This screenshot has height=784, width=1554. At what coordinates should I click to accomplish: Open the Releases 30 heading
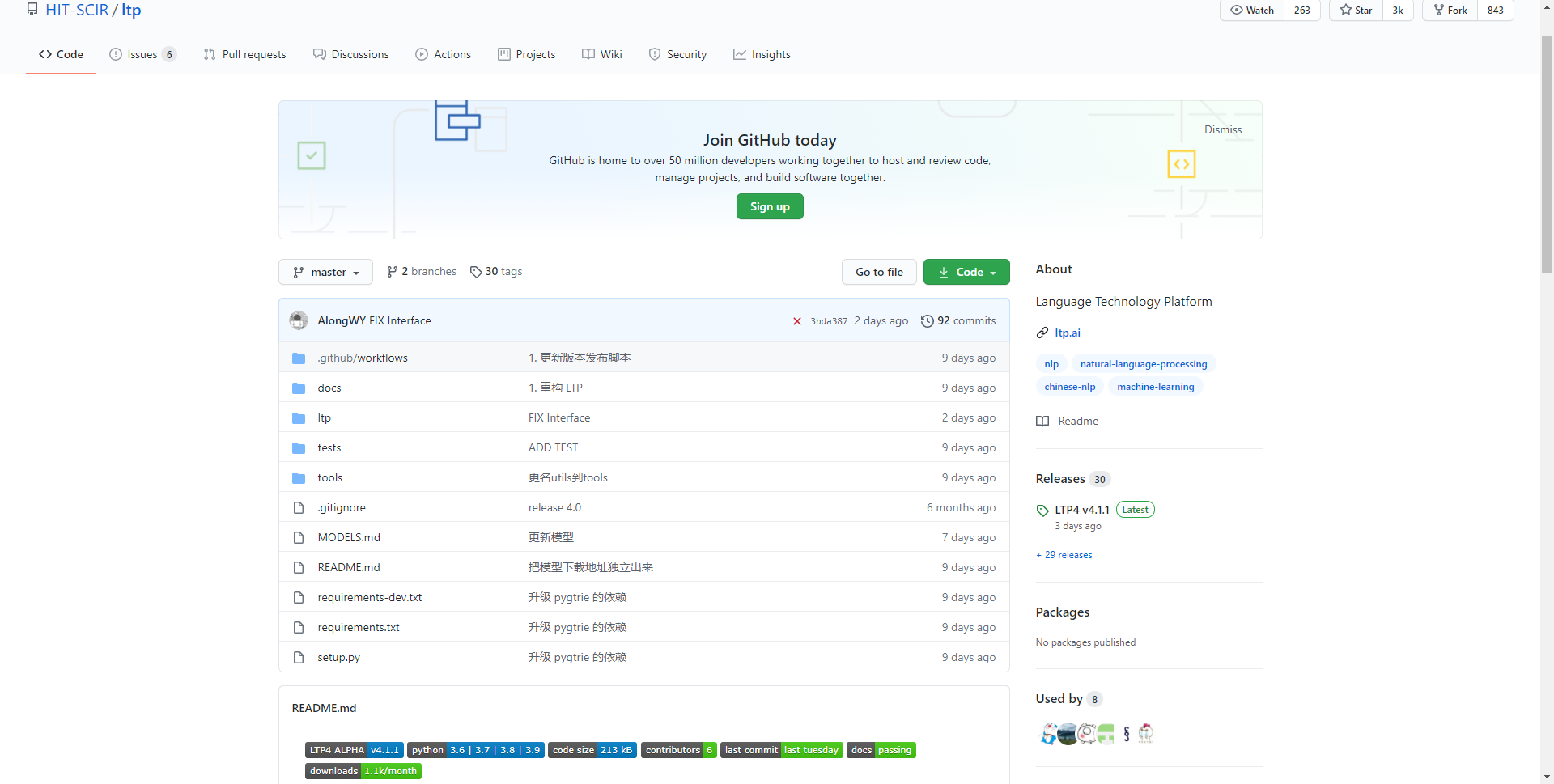point(1072,479)
